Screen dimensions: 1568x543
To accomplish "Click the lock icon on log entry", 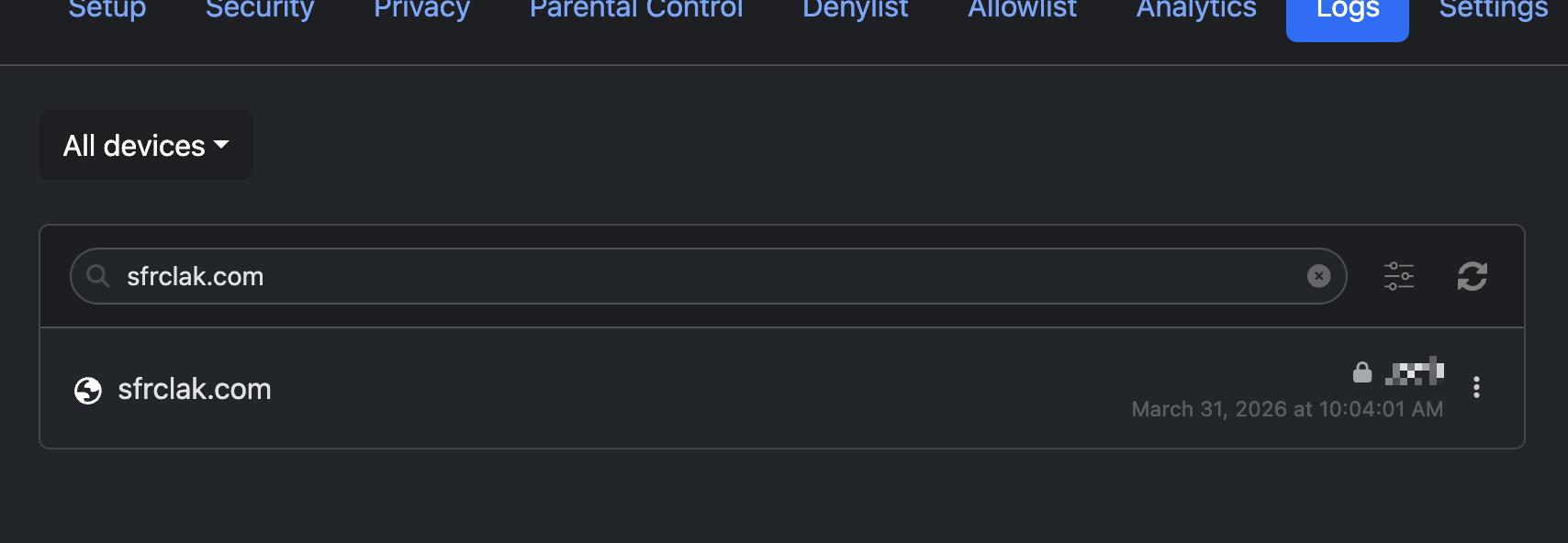I will [1362, 372].
